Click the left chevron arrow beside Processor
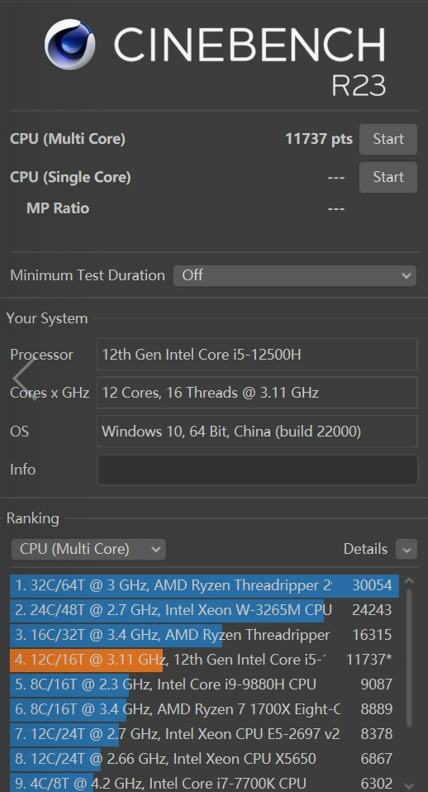 (24, 380)
